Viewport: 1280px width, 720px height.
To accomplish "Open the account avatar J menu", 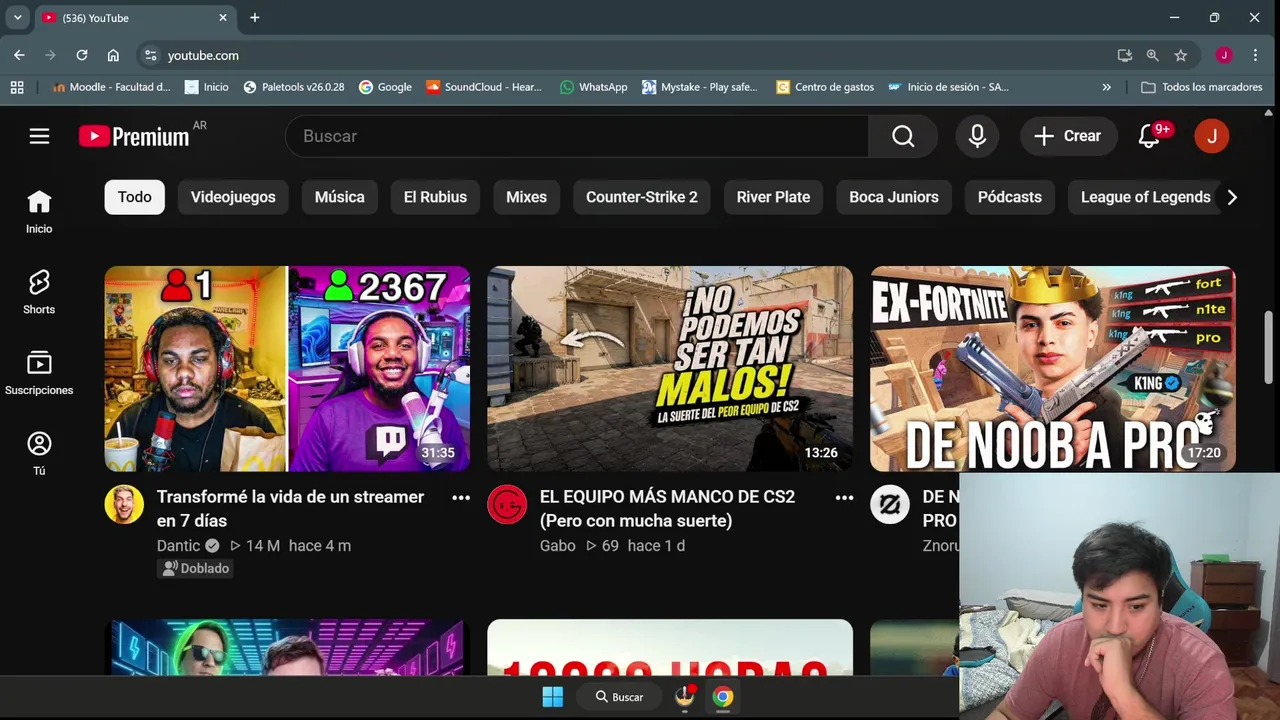I will coord(1212,136).
